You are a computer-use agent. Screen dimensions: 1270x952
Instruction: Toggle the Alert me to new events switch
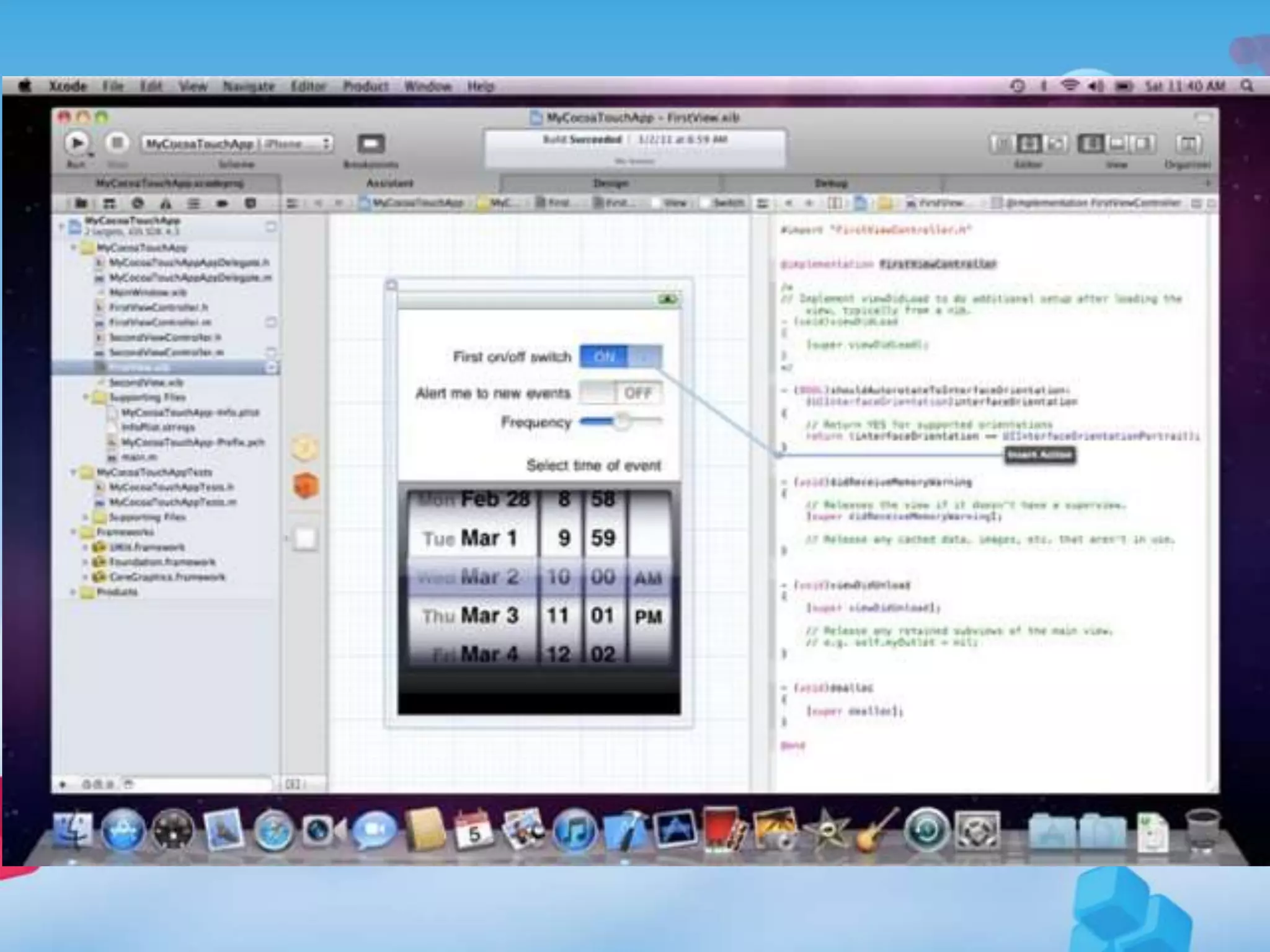point(620,393)
